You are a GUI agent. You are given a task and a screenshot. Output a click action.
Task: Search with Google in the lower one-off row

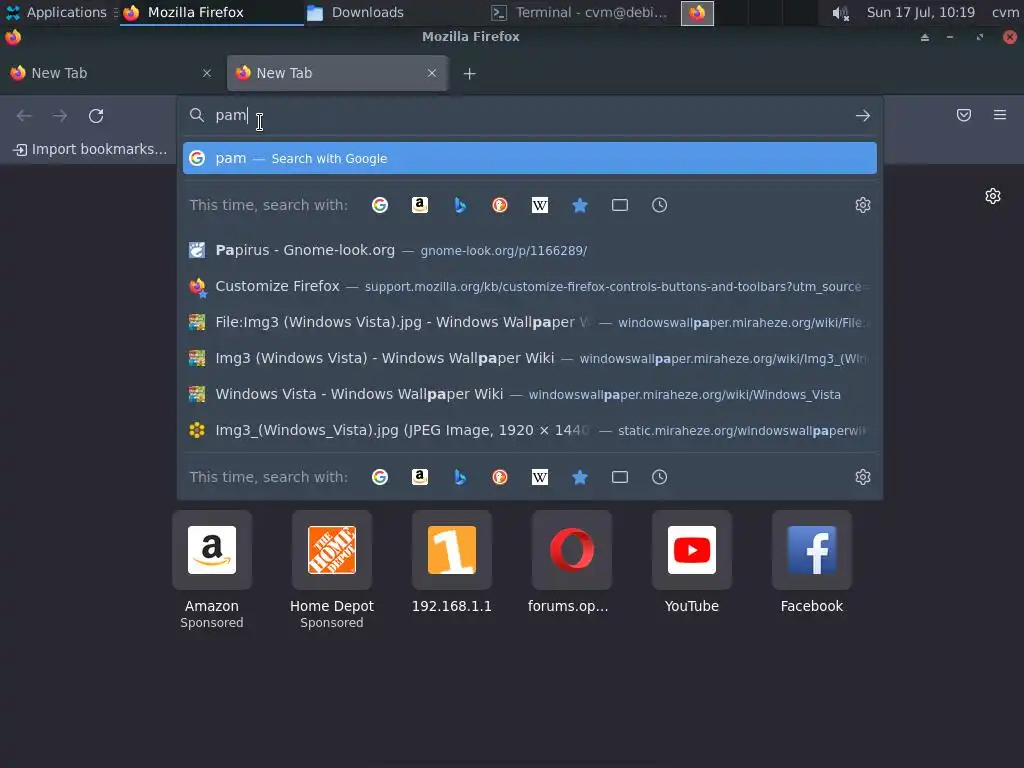379,477
